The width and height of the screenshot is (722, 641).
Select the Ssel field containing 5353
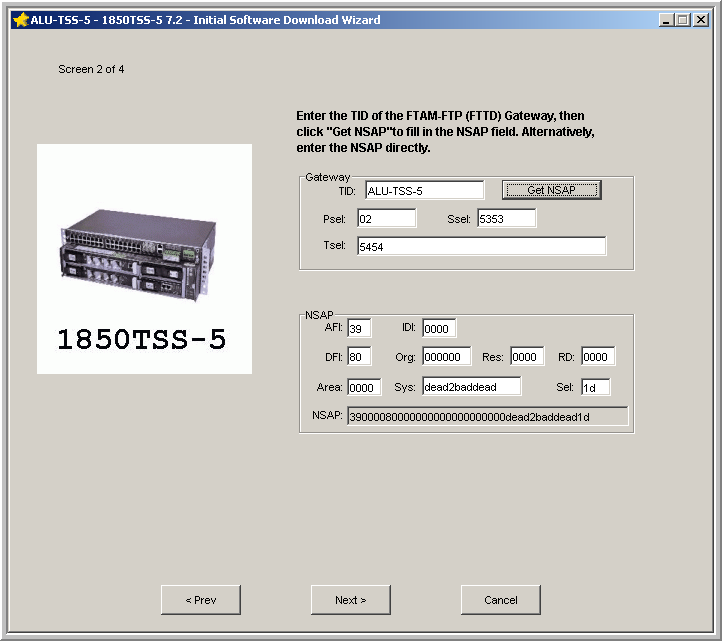(x=507, y=218)
